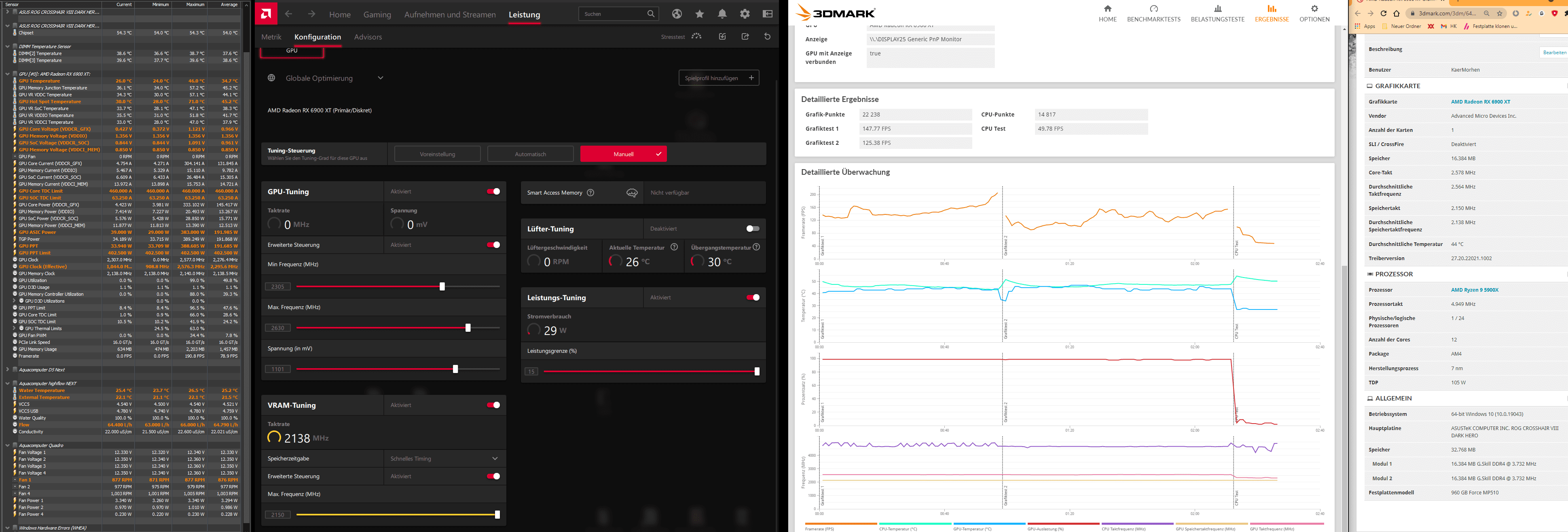Switch to the Metrik sub-tab

click(x=271, y=37)
